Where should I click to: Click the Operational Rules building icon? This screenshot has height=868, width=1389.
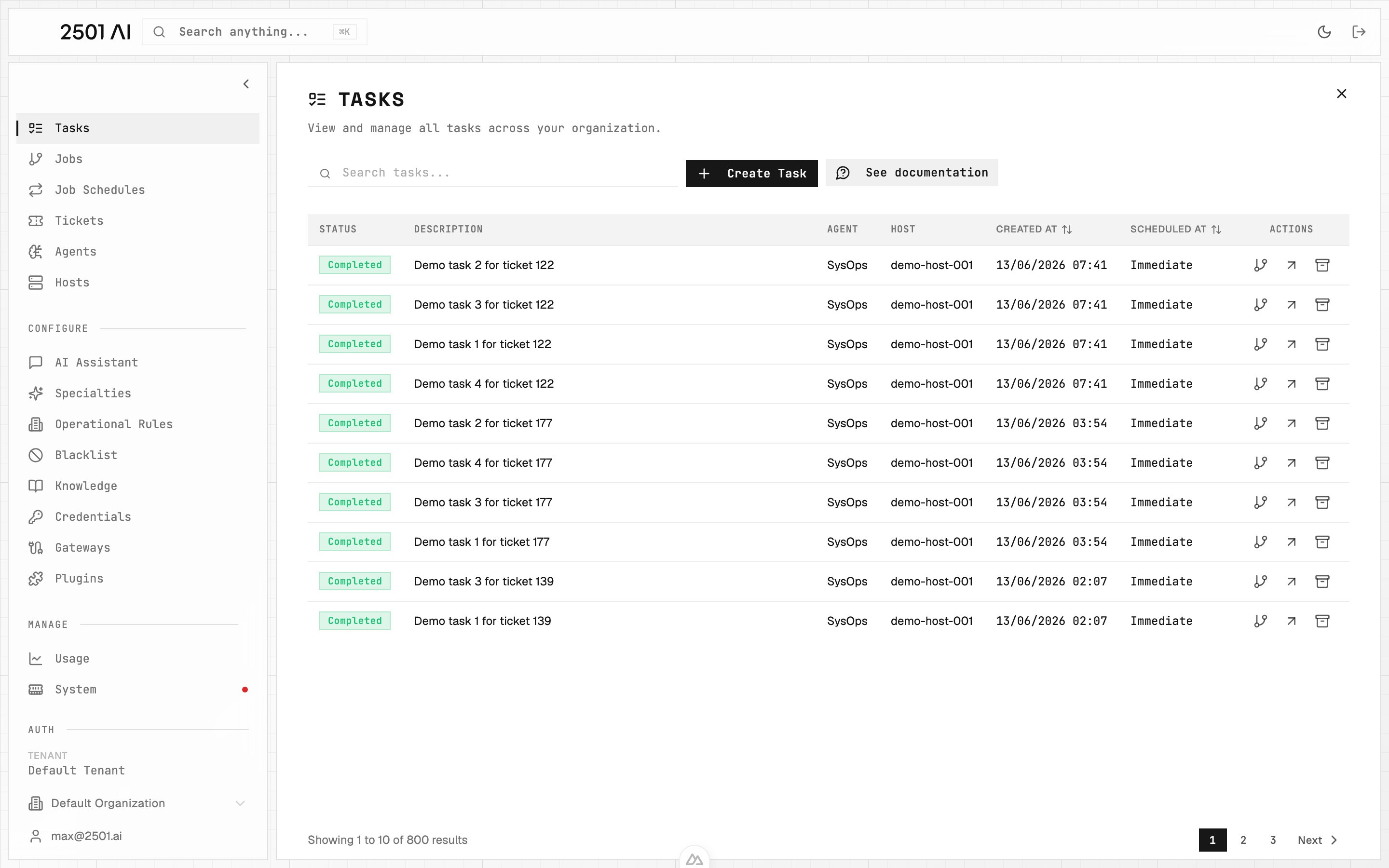pos(36,425)
